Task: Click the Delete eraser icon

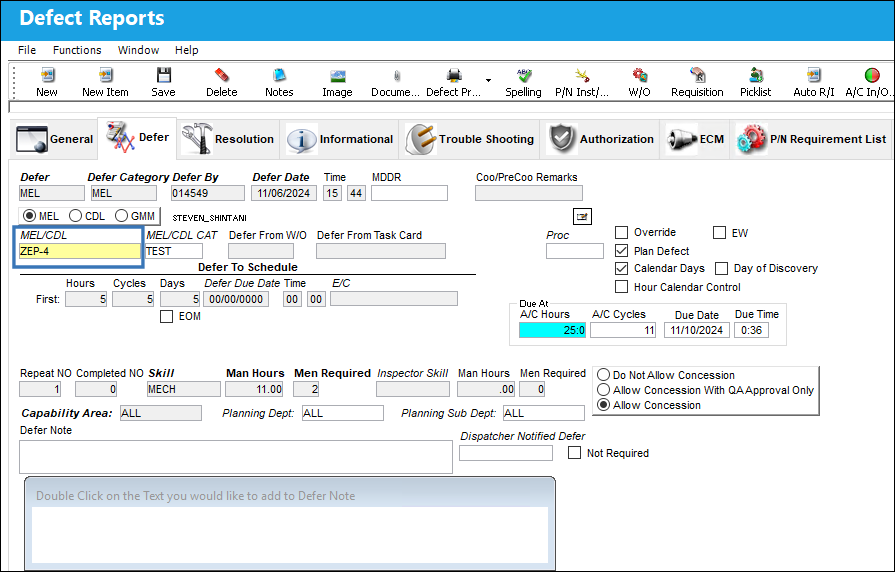Action: [x=221, y=75]
